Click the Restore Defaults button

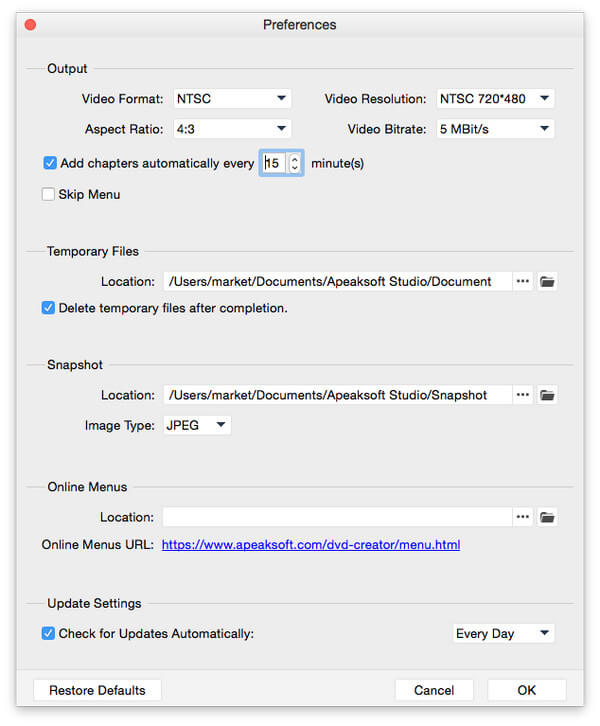click(x=97, y=690)
